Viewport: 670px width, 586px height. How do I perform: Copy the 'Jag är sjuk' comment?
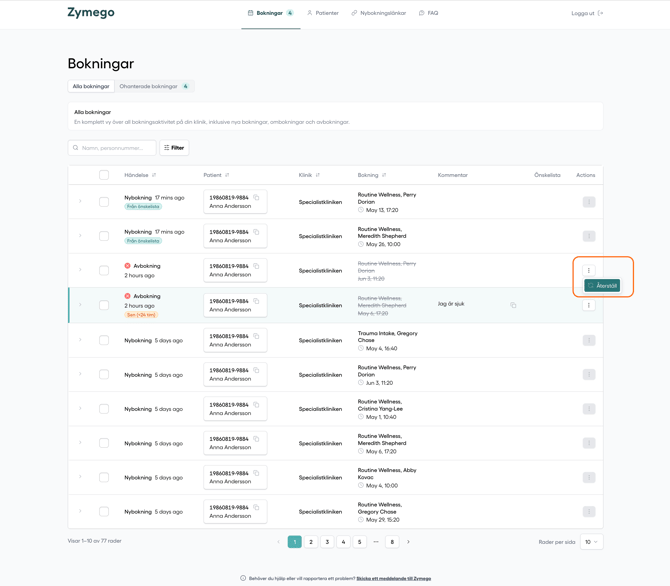513,305
